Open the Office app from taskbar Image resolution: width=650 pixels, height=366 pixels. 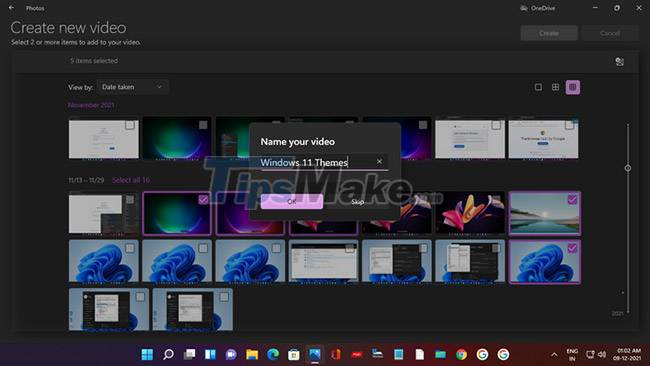pyautogui.click(x=336, y=354)
